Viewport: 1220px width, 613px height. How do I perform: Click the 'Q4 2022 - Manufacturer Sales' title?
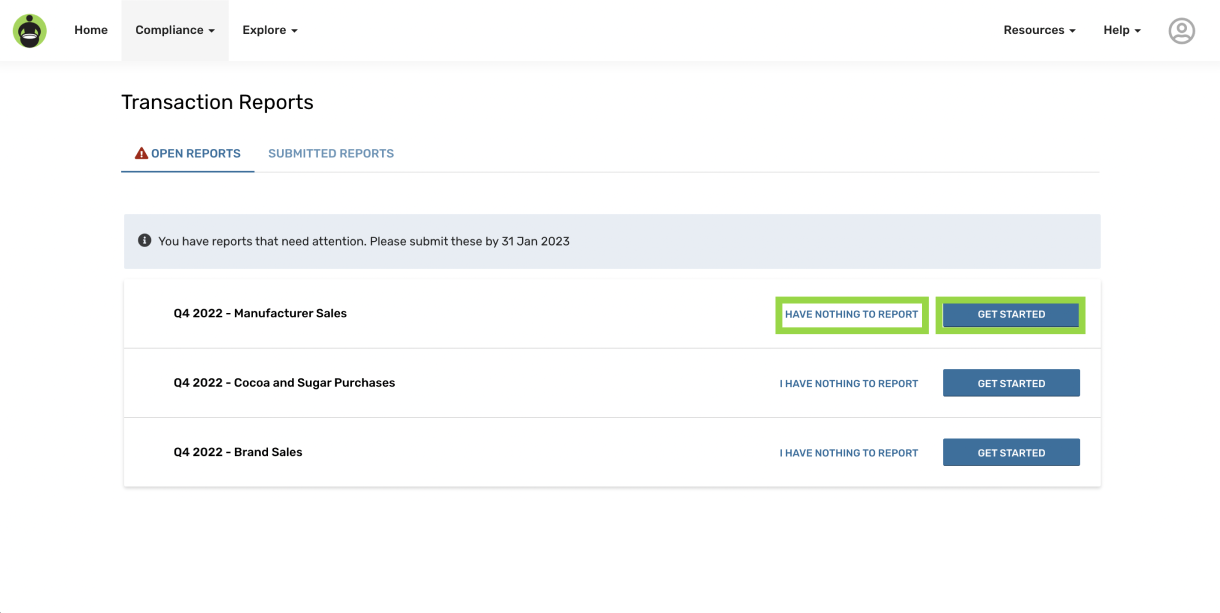[x=260, y=313]
